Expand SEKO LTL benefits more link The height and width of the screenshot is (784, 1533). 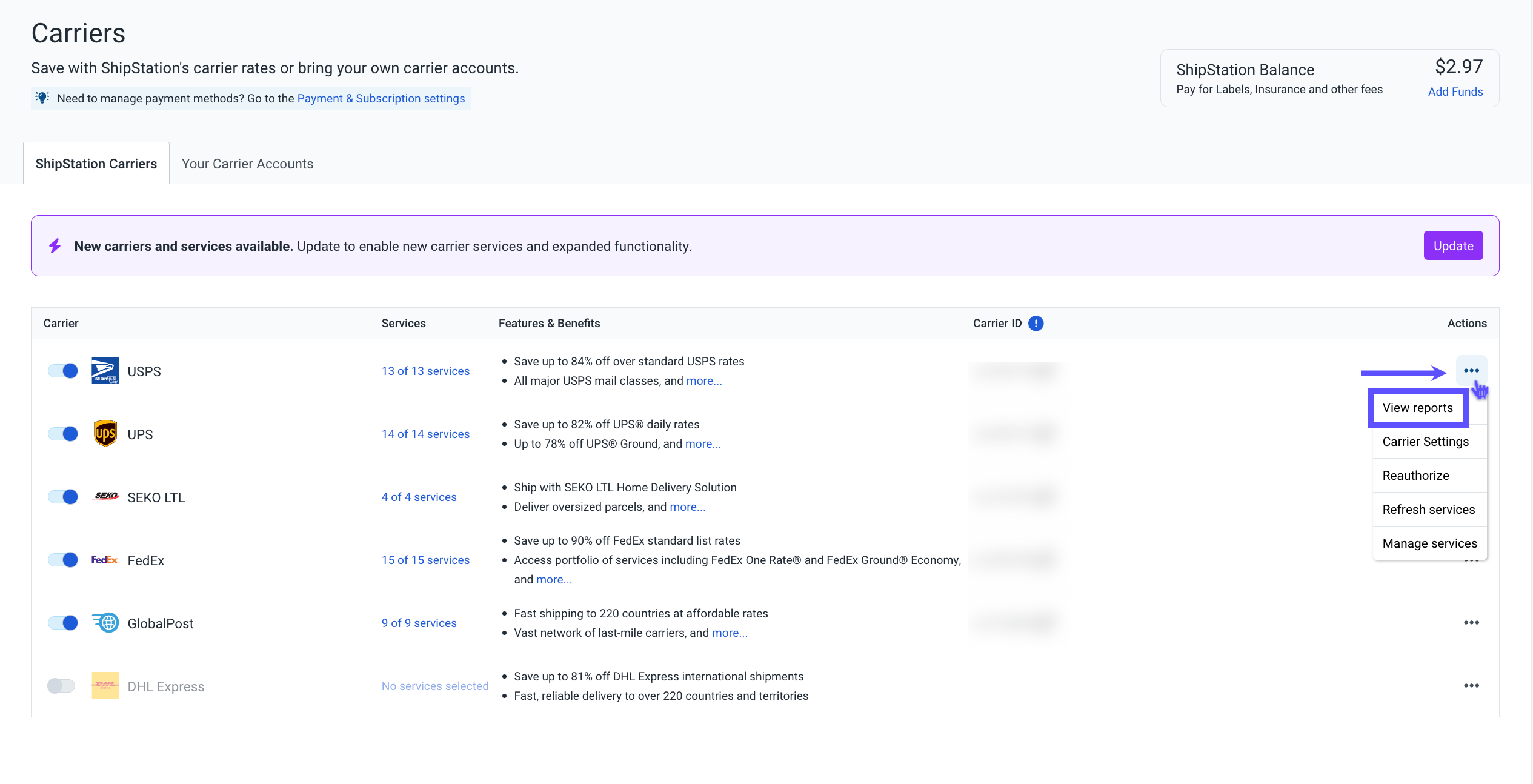688,507
